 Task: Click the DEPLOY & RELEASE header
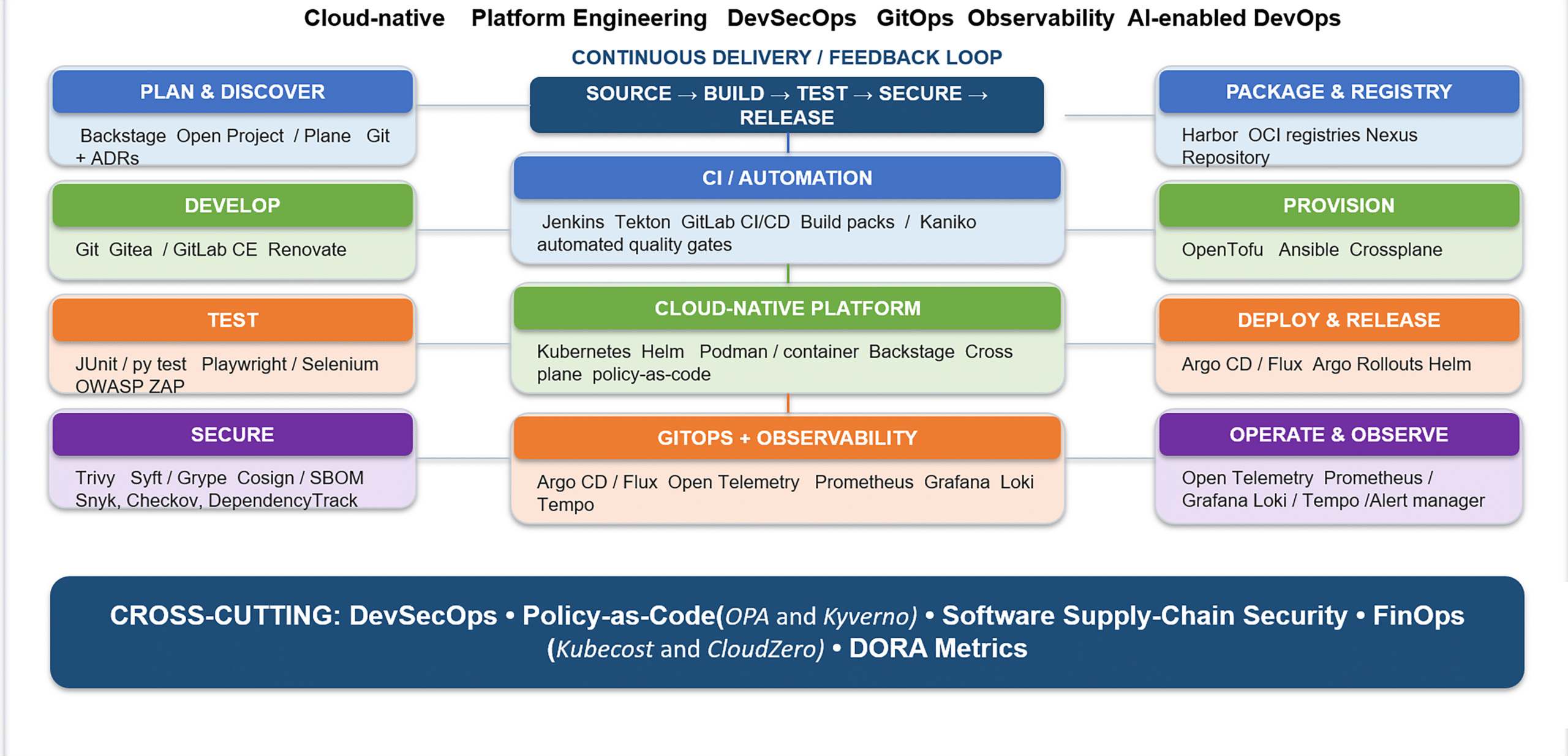(1339, 320)
